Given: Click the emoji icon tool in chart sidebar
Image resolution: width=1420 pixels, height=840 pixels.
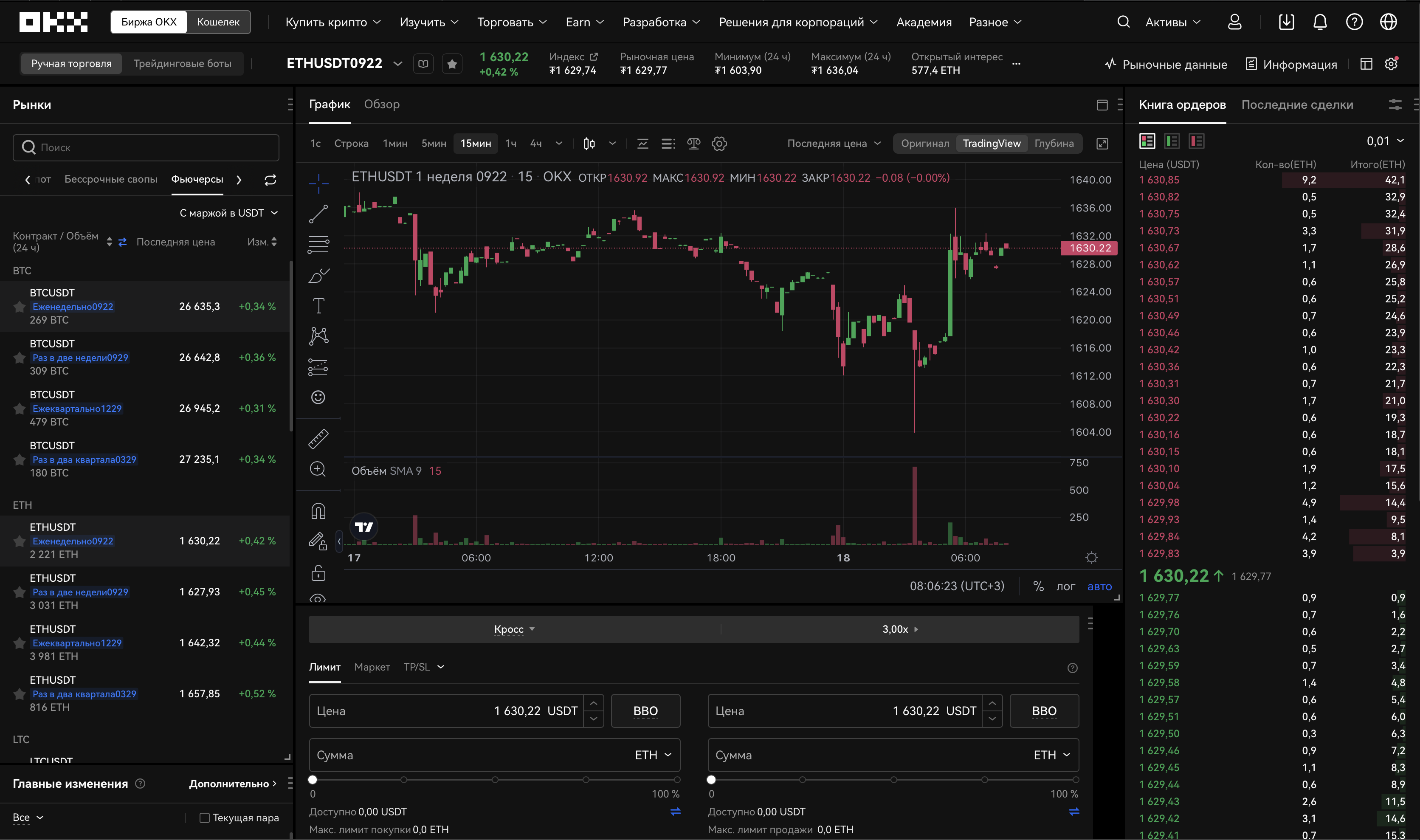Looking at the screenshot, I should 318,397.
